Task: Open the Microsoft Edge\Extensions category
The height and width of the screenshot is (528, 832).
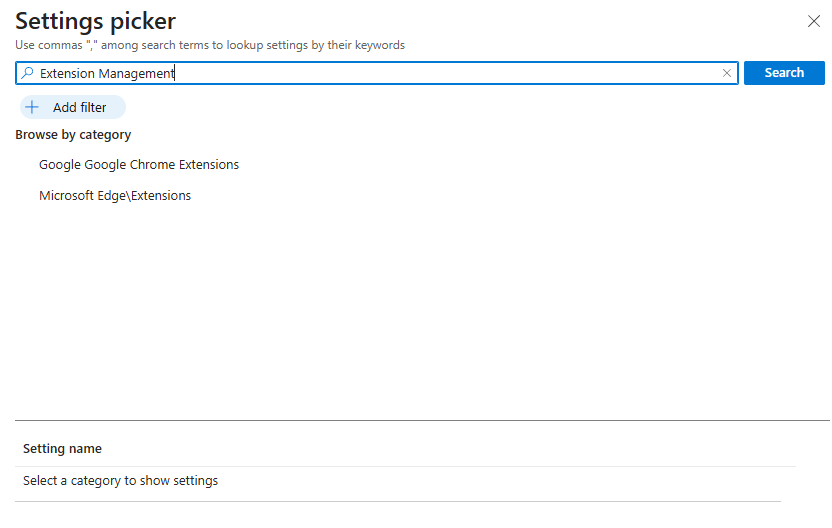Action: pyautogui.click(x=115, y=195)
